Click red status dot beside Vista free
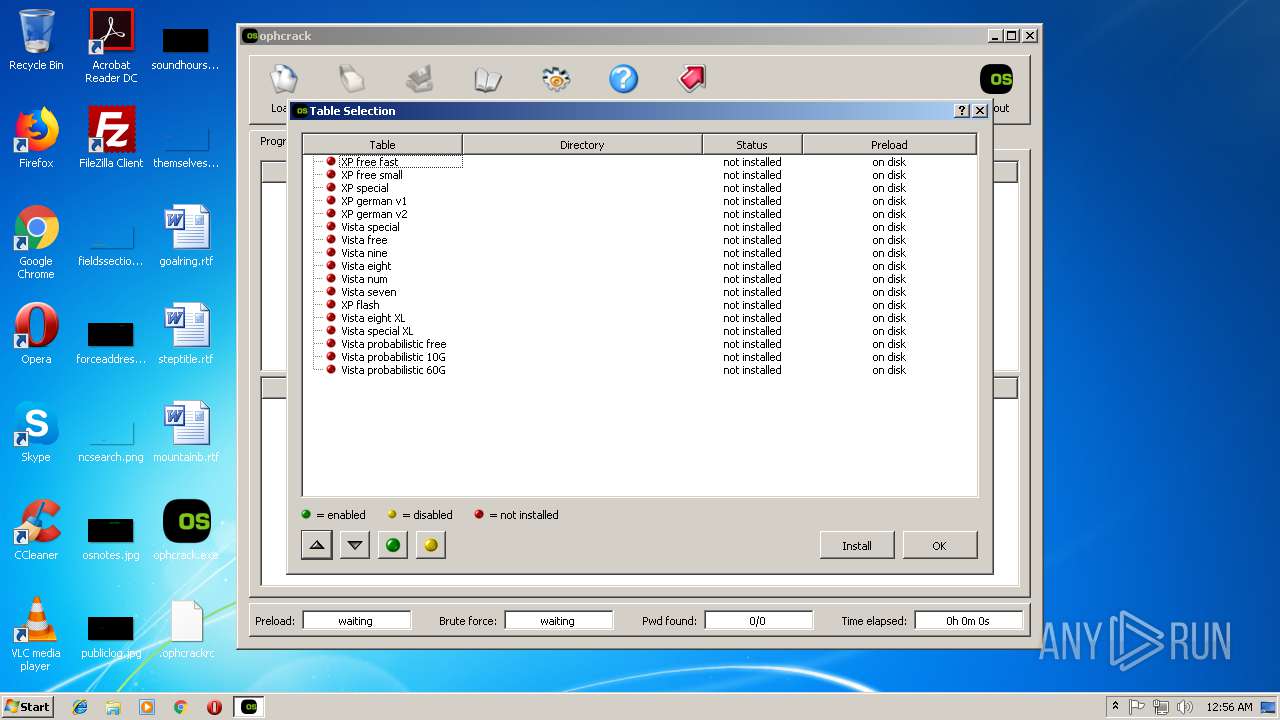Image resolution: width=1280 pixels, height=720 pixels. [x=331, y=240]
